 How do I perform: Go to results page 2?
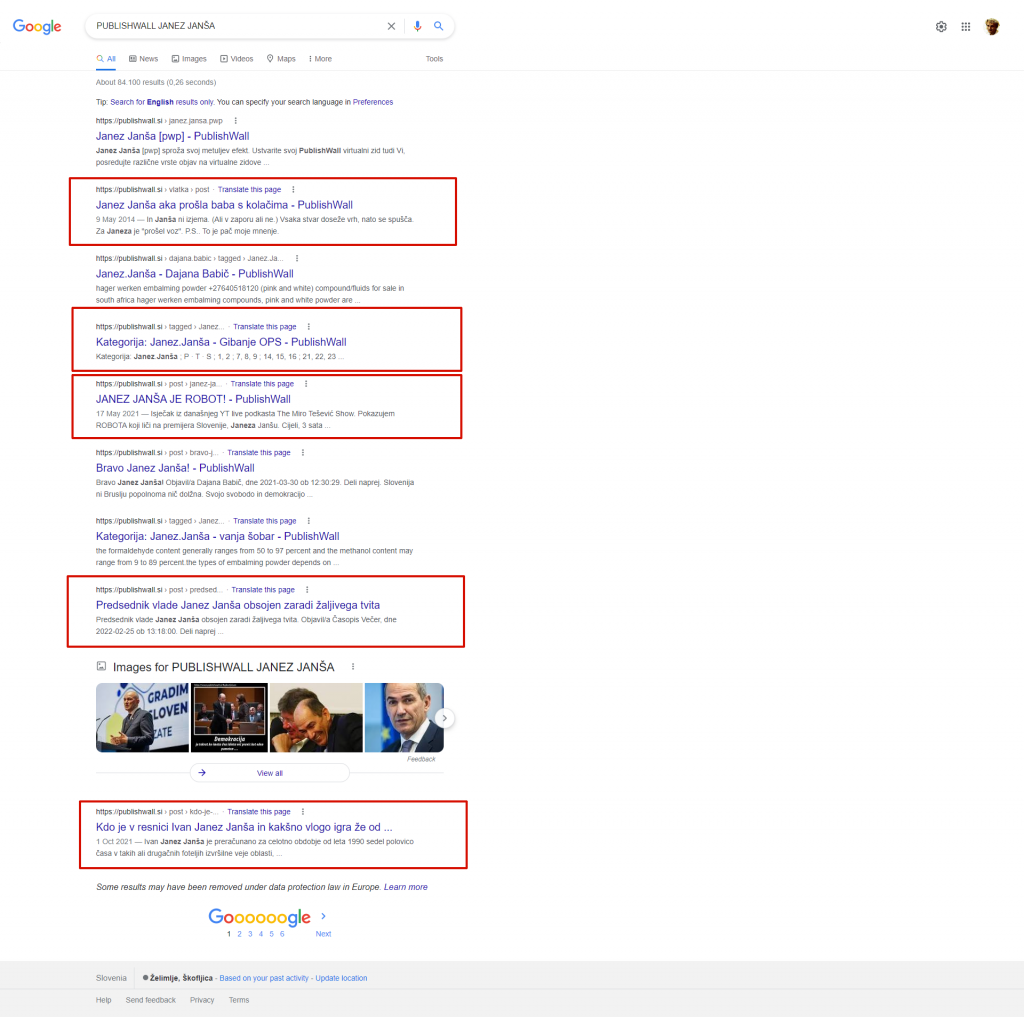(x=239, y=934)
